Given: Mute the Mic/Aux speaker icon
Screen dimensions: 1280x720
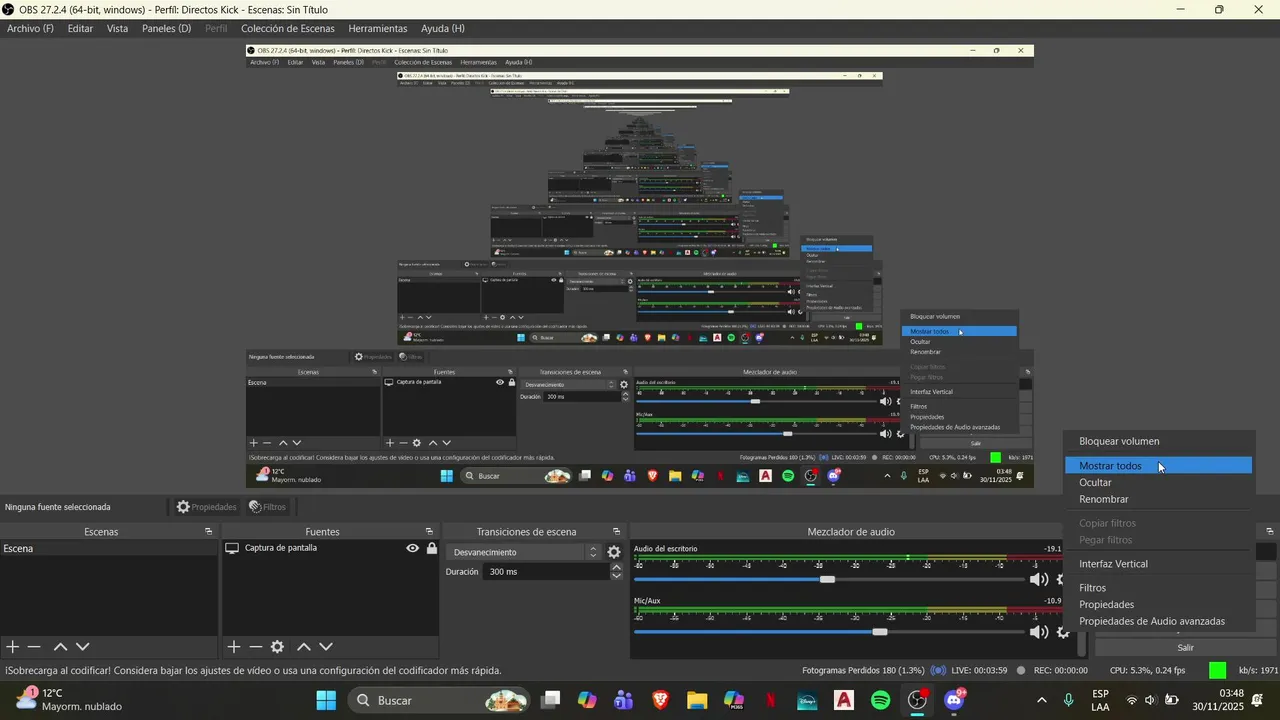Looking at the screenshot, I should (x=1039, y=632).
